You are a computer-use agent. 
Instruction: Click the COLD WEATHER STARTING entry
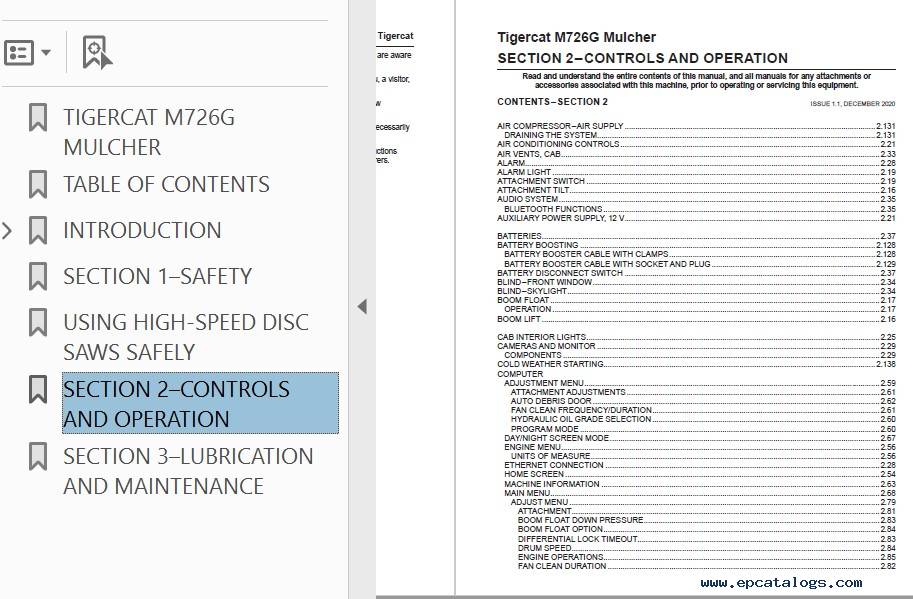coord(696,364)
